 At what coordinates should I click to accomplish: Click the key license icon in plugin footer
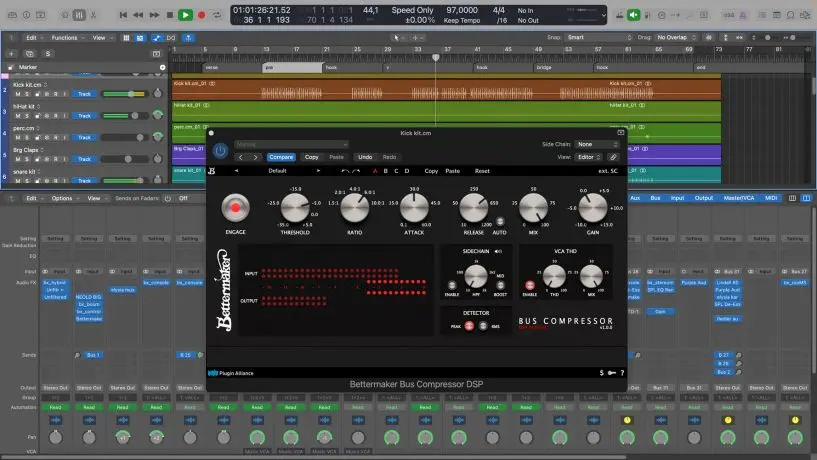tap(612, 373)
